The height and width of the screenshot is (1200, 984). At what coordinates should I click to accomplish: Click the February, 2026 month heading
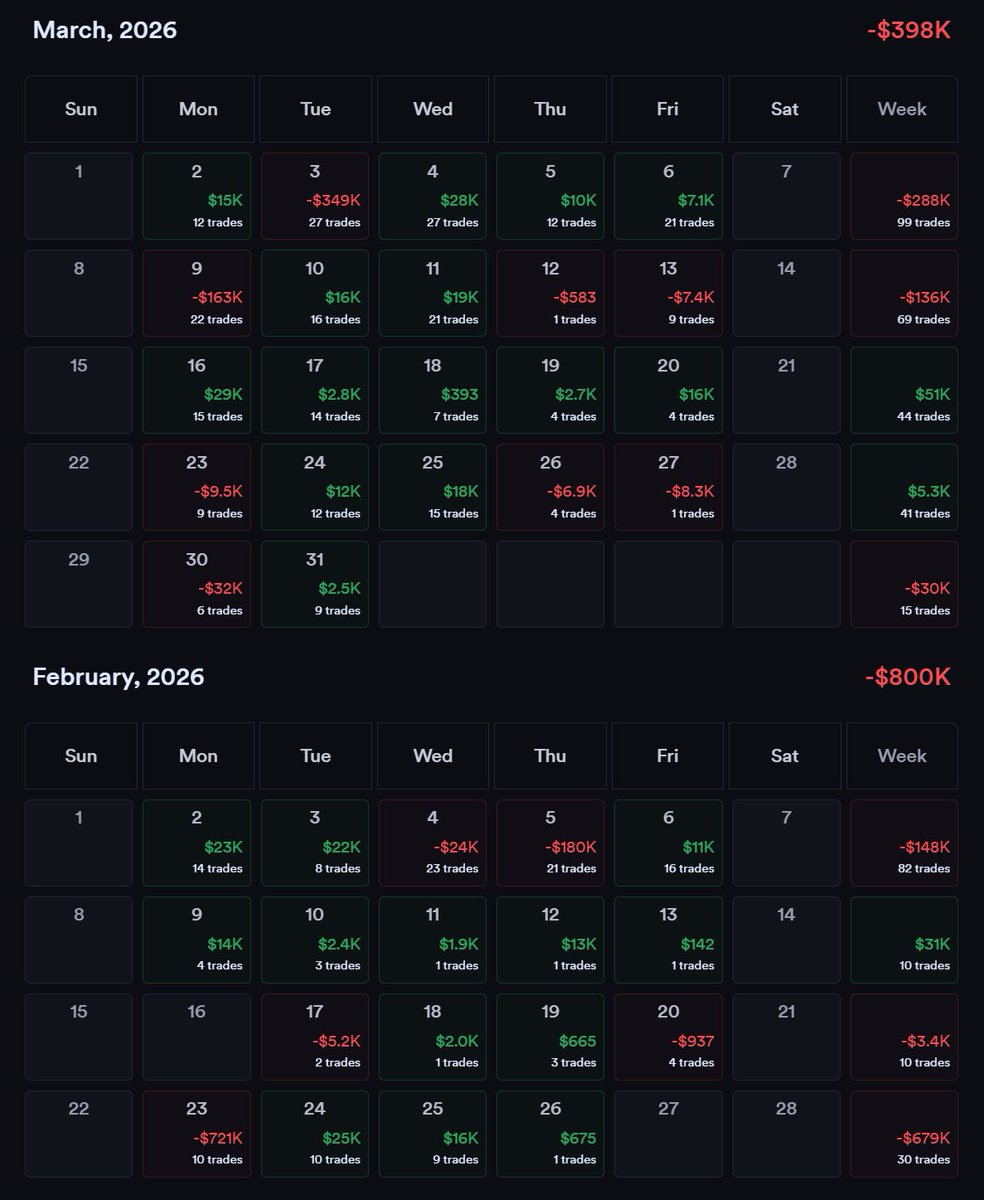(x=118, y=677)
